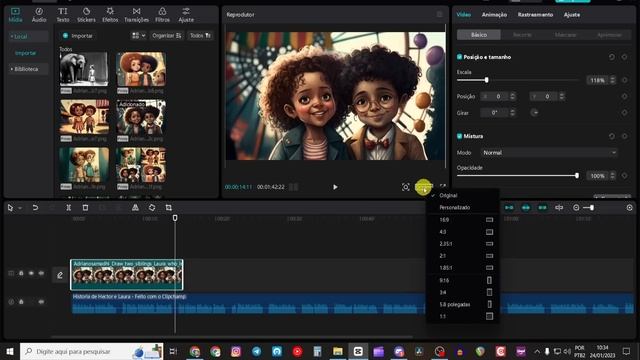Open the Modo Normal blend dropdown
The image size is (640, 360).
(549, 153)
